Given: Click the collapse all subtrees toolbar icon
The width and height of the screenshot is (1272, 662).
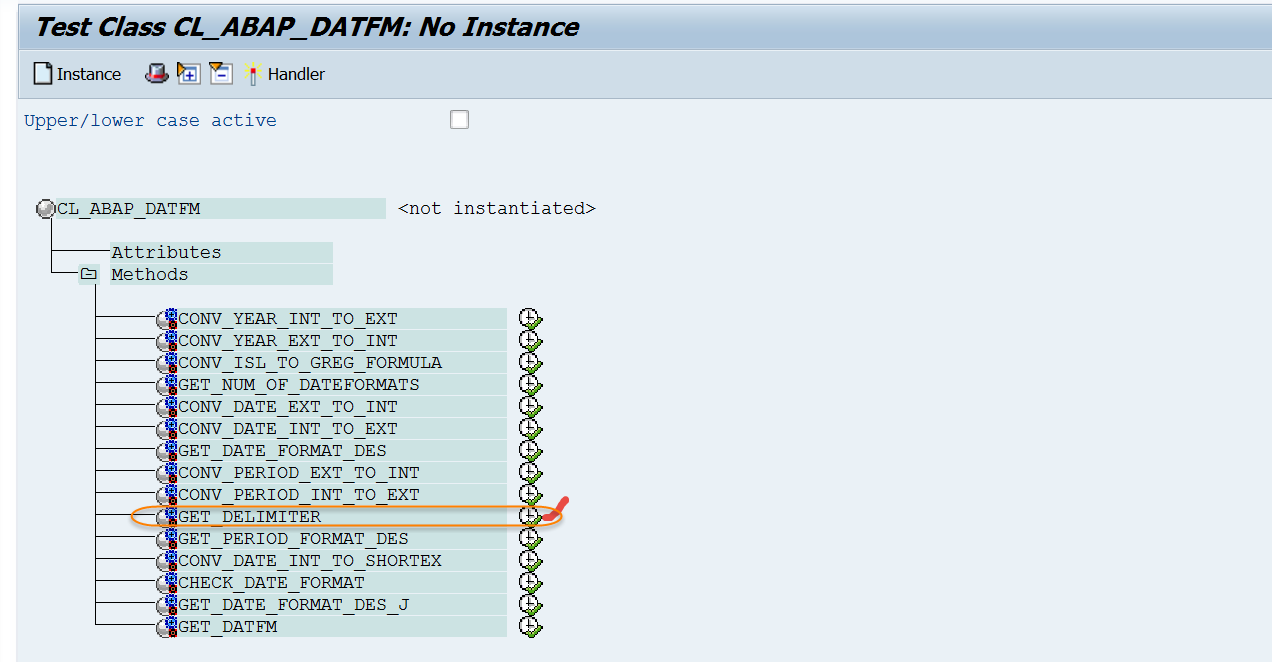Looking at the screenshot, I should [220, 73].
